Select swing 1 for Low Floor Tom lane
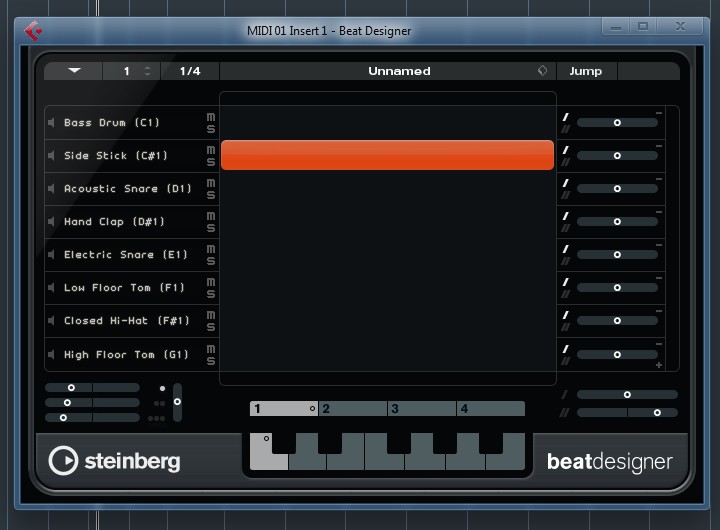 [566, 282]
